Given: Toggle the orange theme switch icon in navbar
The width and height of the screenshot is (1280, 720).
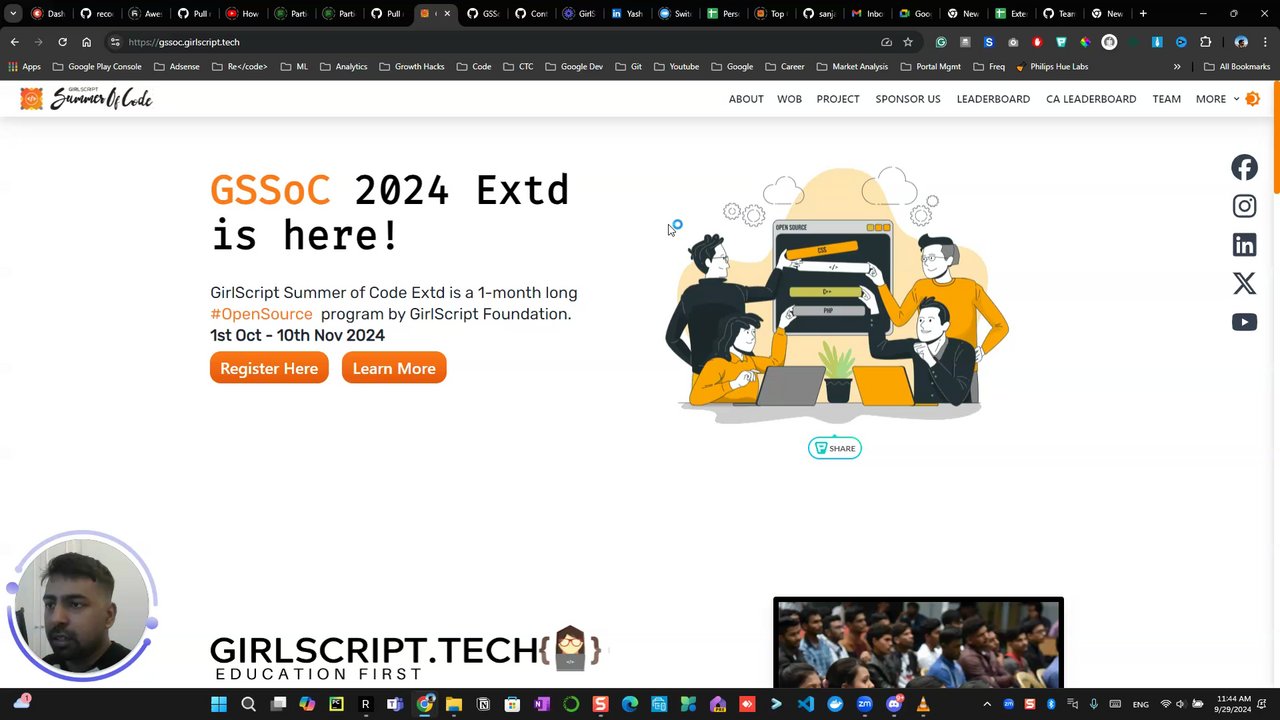Looking at the screenshot, I should 1252,99.
